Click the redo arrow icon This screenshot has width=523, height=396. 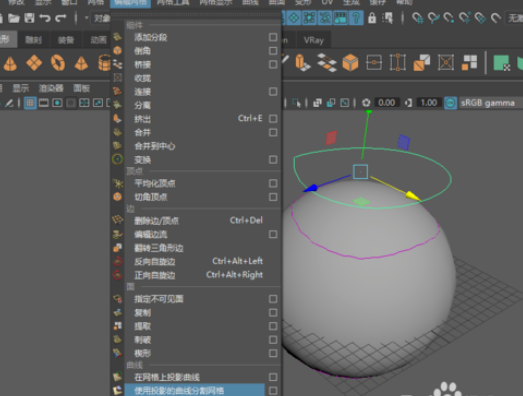(x=61, y=18)
